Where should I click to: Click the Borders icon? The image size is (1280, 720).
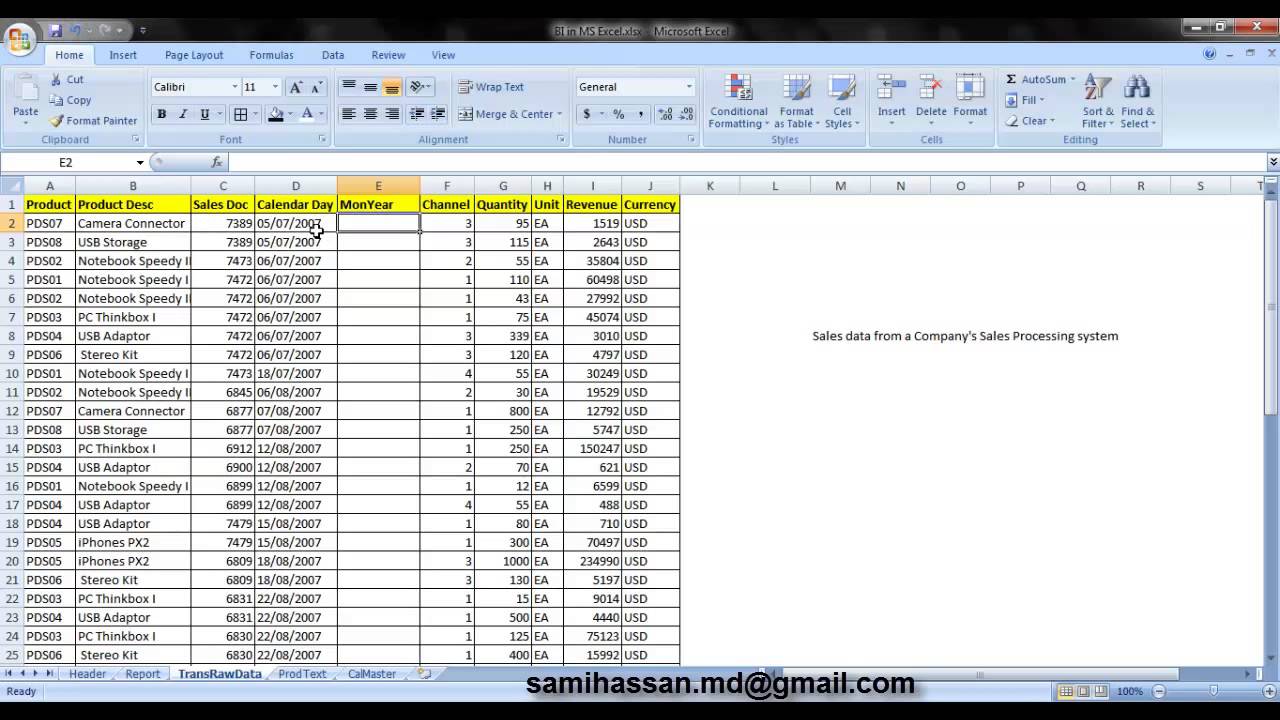[x=240, y=114]
